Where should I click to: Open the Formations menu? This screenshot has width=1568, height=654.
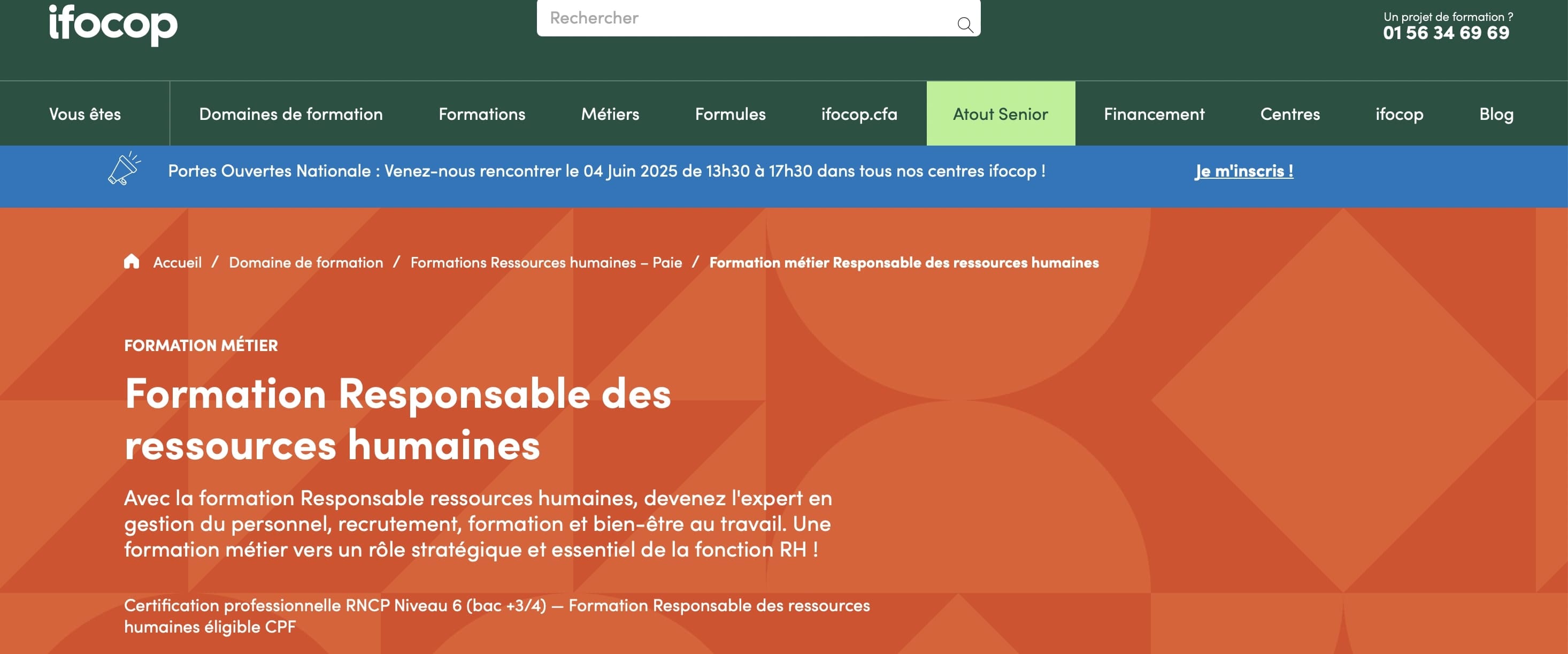click(482, 114)
